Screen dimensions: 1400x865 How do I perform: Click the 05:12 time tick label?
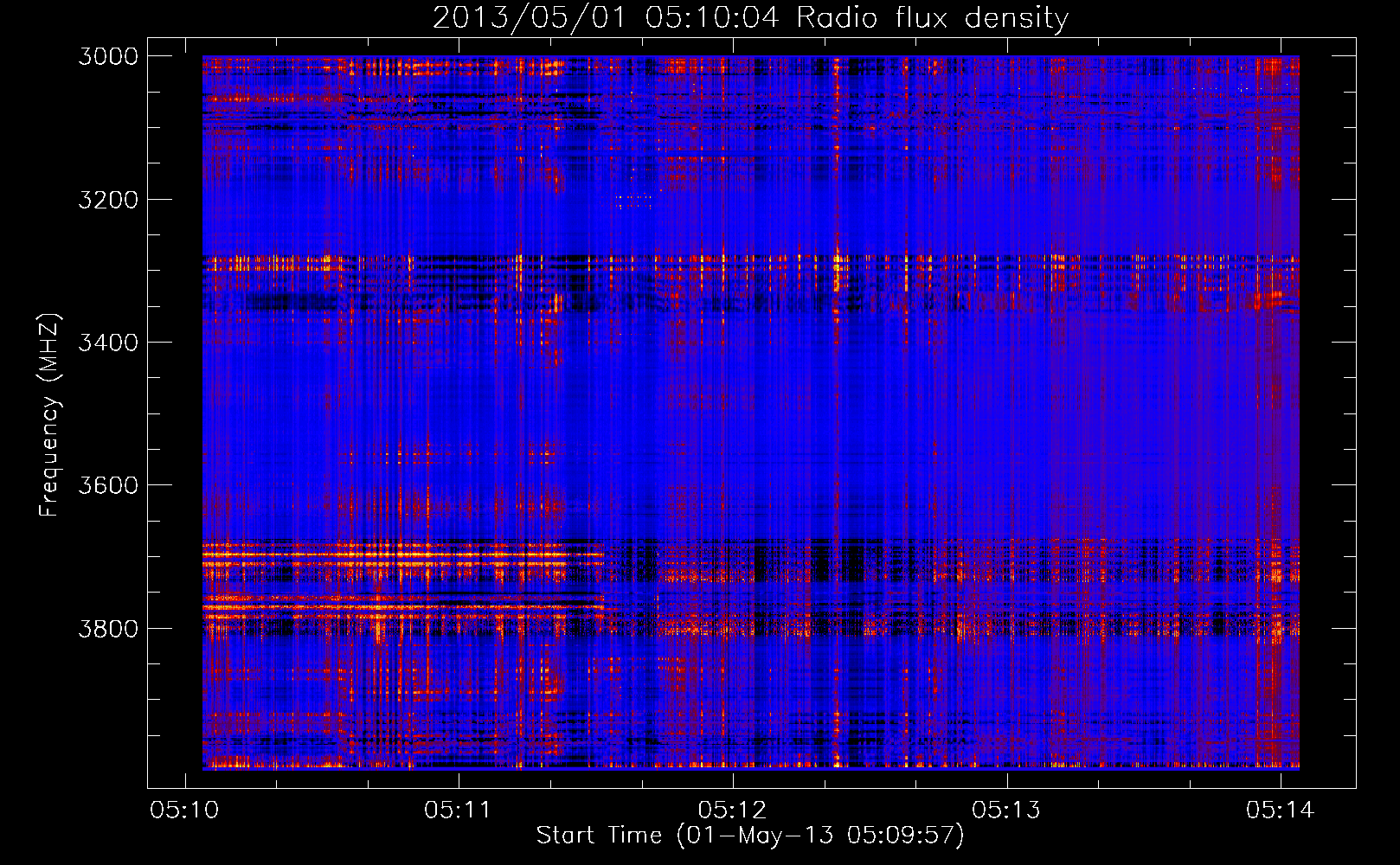pyautogui.click(x=732, y=810)
